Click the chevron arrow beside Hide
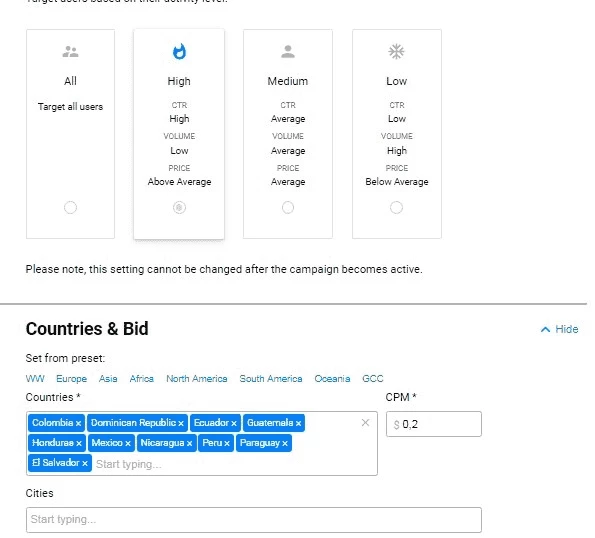This screenshot has height=538, width=595. (x=545, y=329)
